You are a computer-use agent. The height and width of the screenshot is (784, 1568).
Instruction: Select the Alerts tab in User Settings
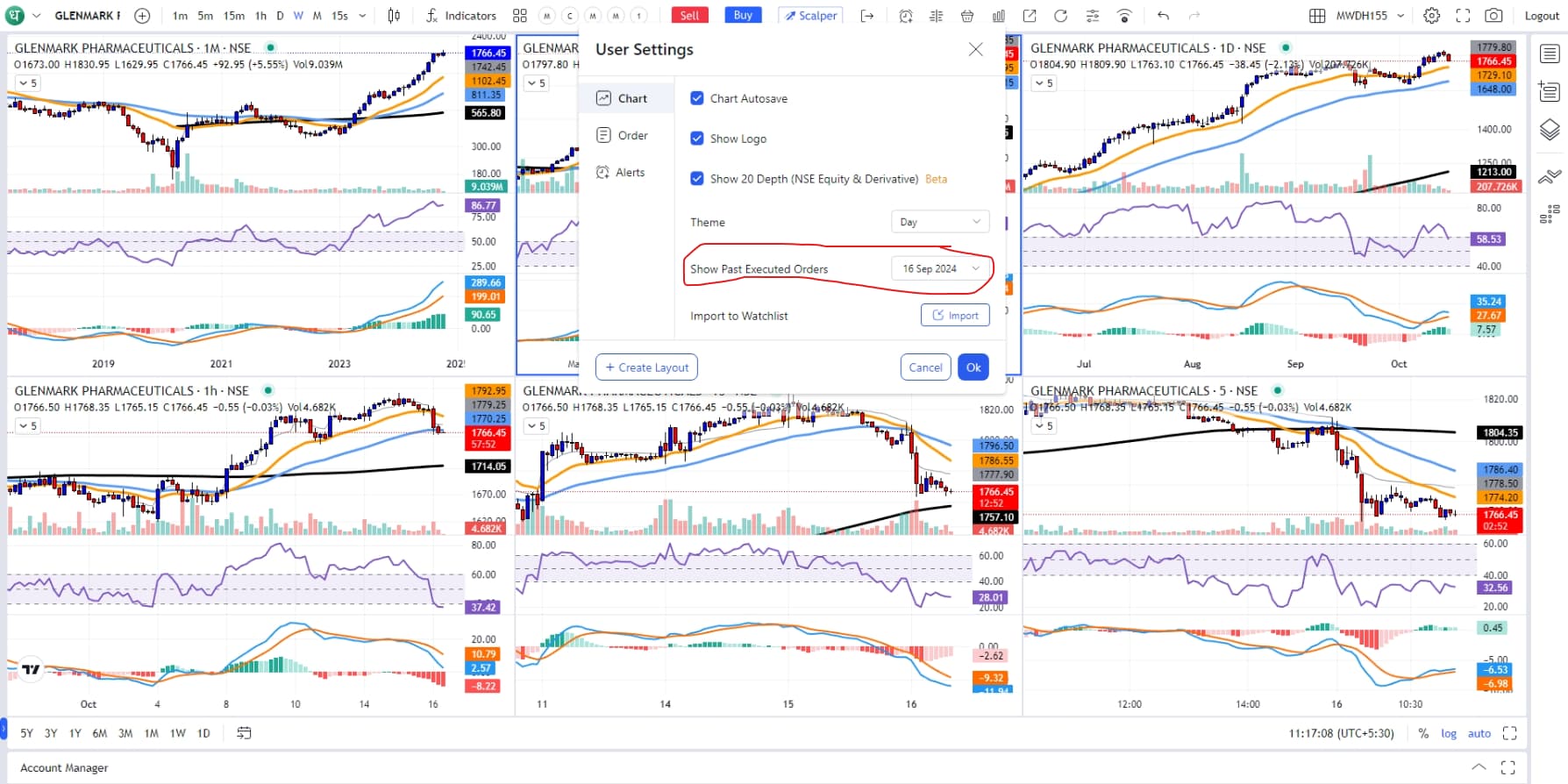point(626,172)
